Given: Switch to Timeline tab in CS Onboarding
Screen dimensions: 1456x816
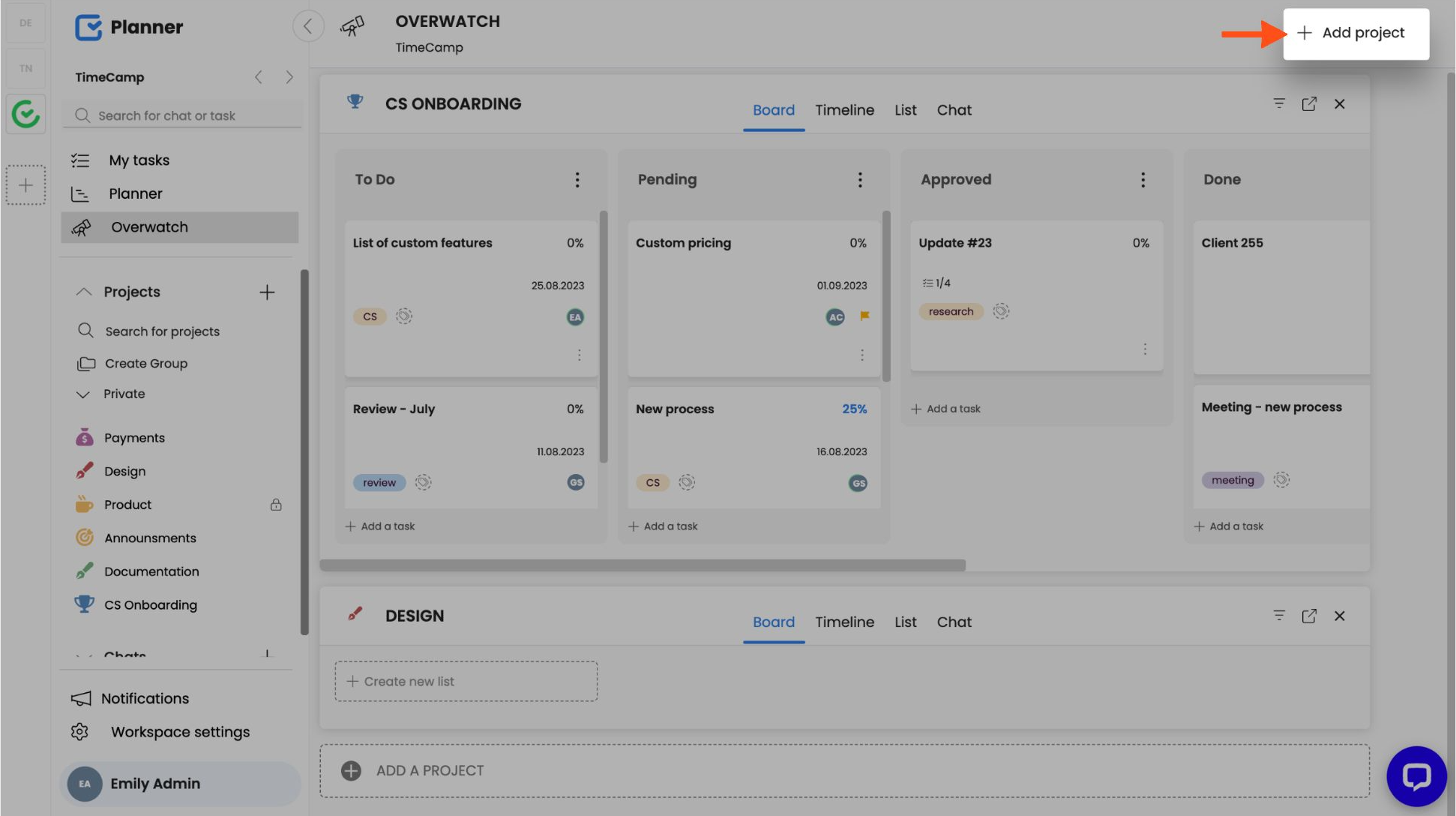Looking at the screenshot, I should pos(844,110).
